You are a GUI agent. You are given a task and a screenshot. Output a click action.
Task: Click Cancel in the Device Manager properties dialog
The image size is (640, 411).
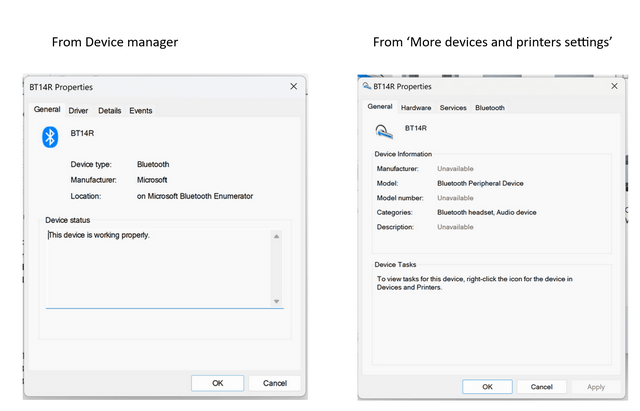click(x=275, y=383)
